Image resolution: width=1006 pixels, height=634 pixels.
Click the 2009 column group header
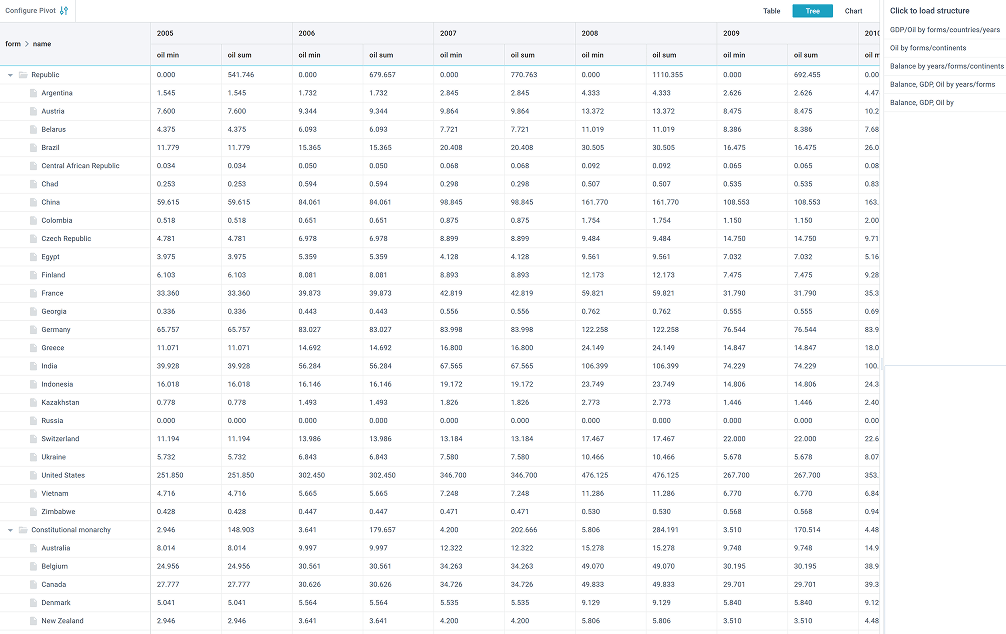coord(787,33)
